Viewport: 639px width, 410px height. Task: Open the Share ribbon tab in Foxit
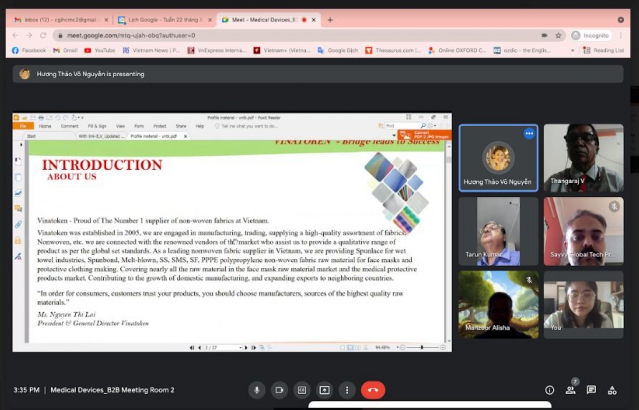[x=181, y=126]
